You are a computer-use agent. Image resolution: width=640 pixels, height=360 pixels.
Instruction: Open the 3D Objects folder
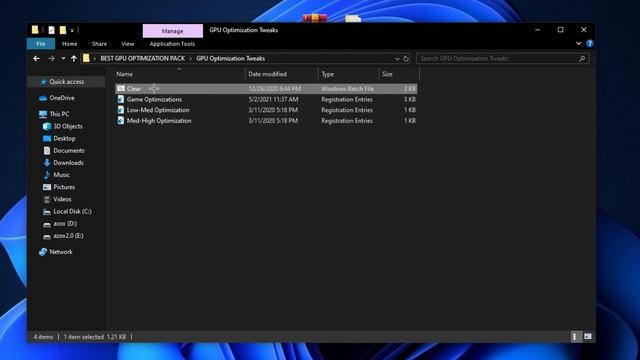click(x=68, y=127)
